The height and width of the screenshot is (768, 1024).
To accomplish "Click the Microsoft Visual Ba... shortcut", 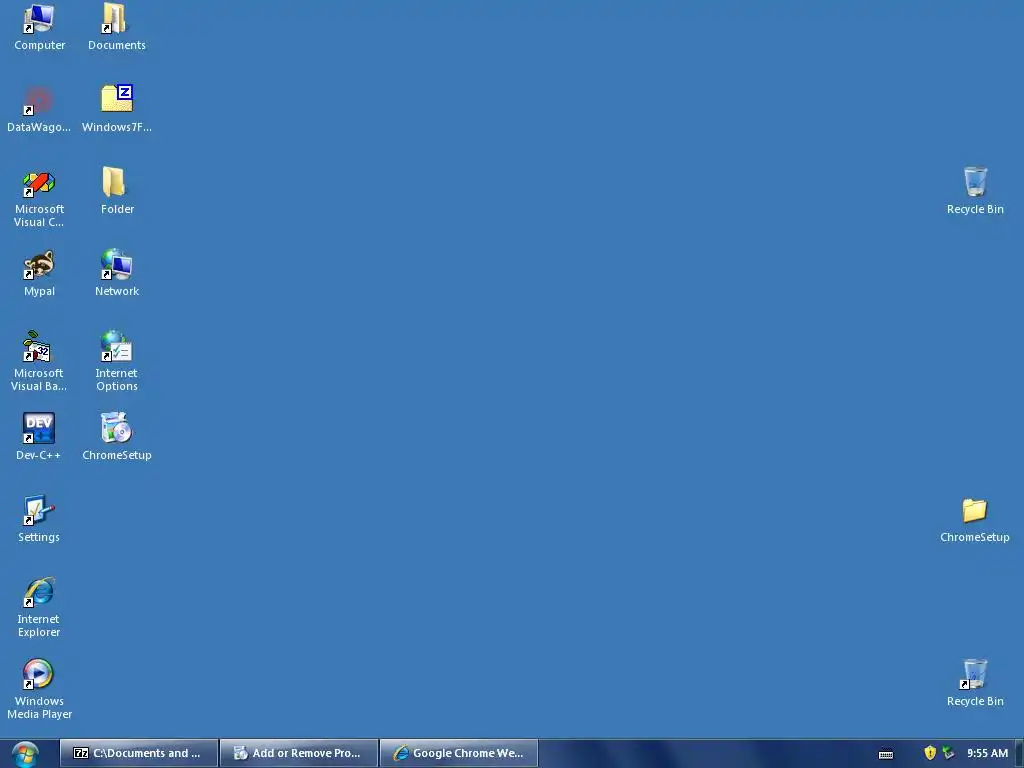I will 39,362.
